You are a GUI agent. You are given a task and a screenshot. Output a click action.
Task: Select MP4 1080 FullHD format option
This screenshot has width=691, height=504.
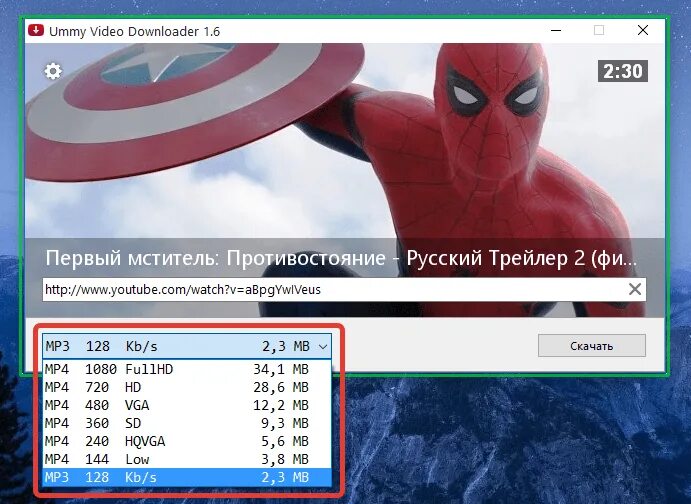point(187,369)
